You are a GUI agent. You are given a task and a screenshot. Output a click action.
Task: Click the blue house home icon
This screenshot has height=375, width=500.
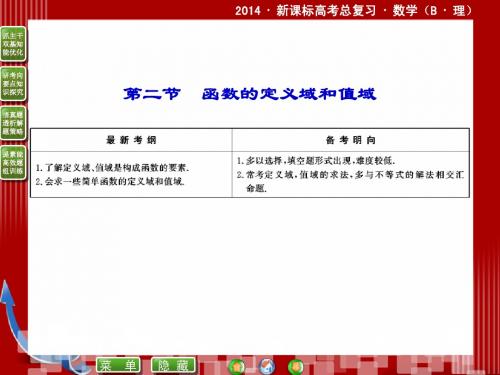pos(267,366)
